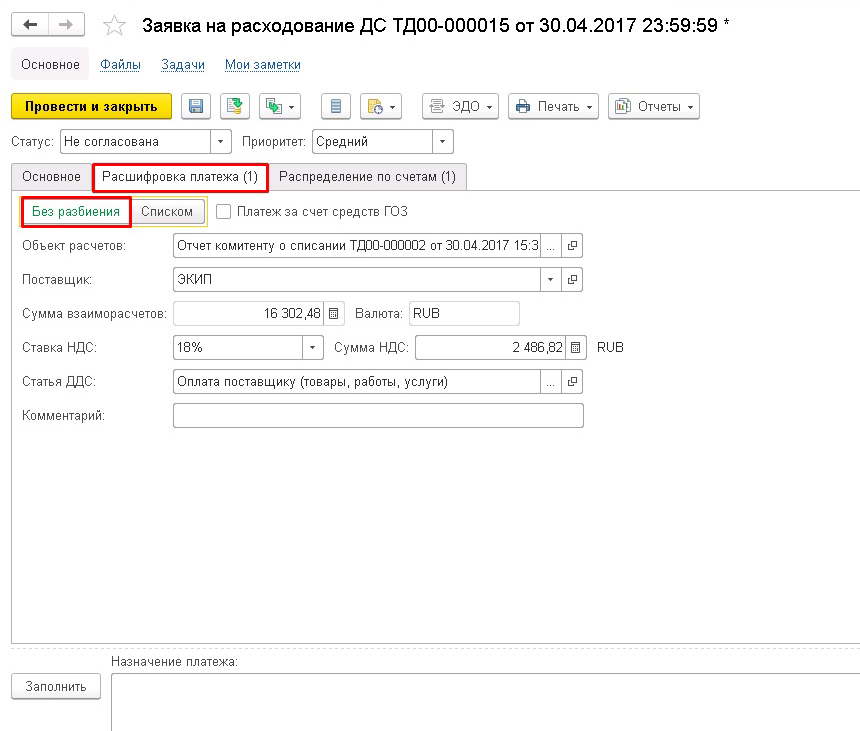This screenshot has width=860, height=731.
Task: Click the favorite star icon near title
Action: tap(115, 26)
